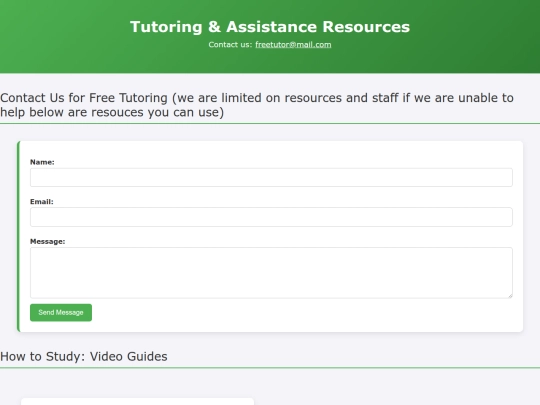Click the Name input field

[271, 177]
